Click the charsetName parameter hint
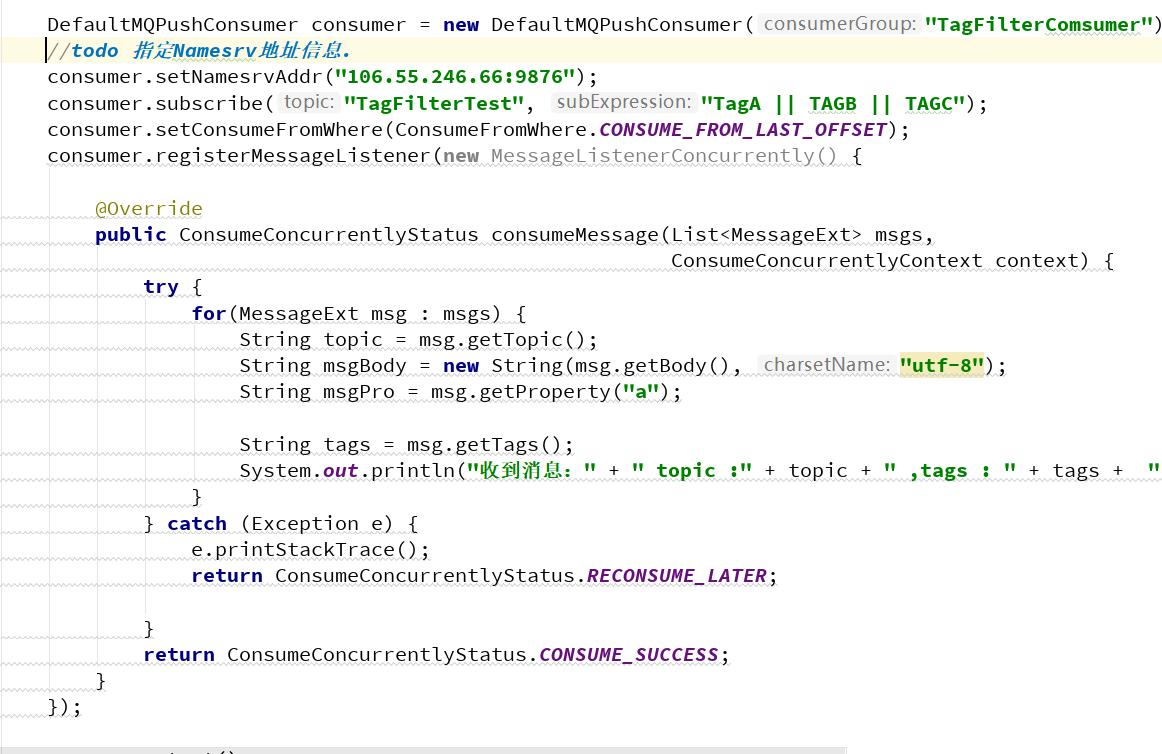This screenshot has height=754, width=1162. (825, 365)
